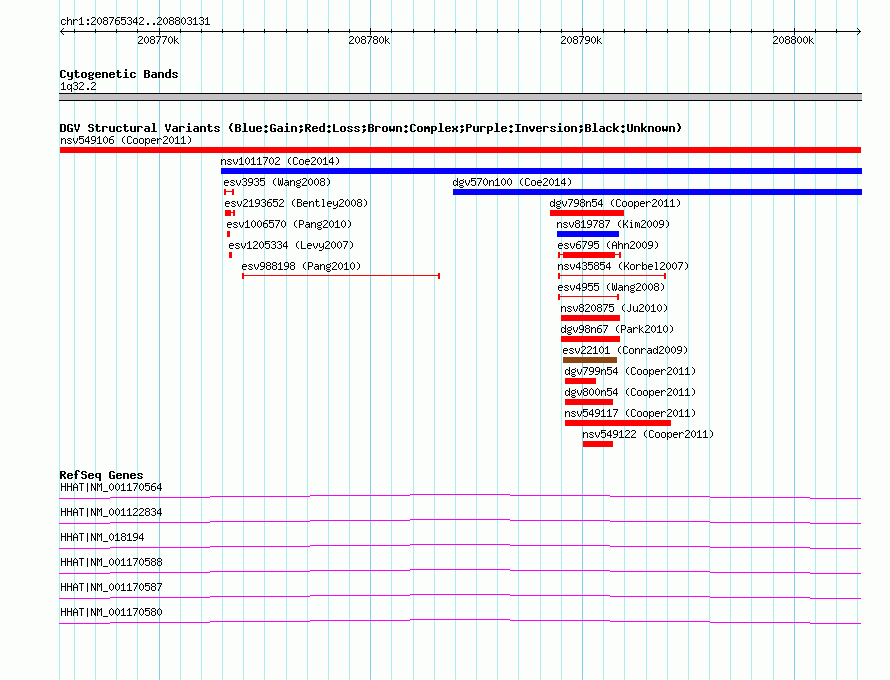Click the esv988198 (Pang2010) thin red line
890x680 pixels.
[341, 276]
